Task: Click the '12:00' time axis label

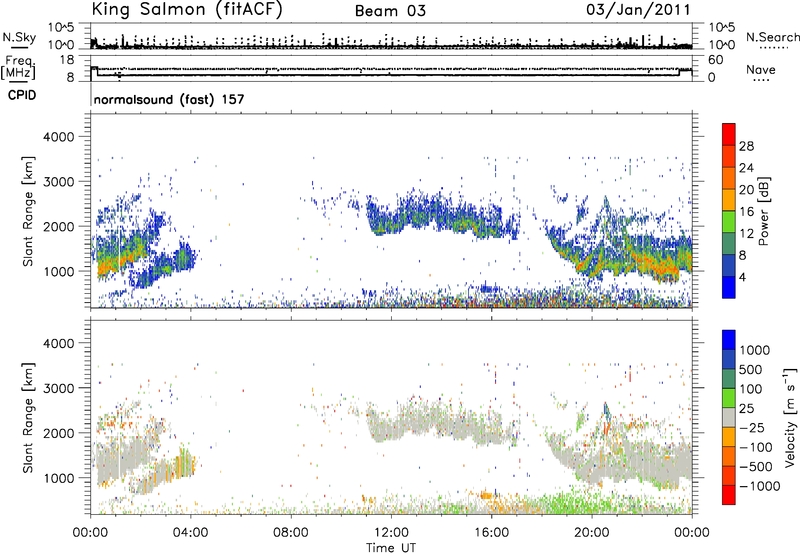Action: tap(391, 533)
